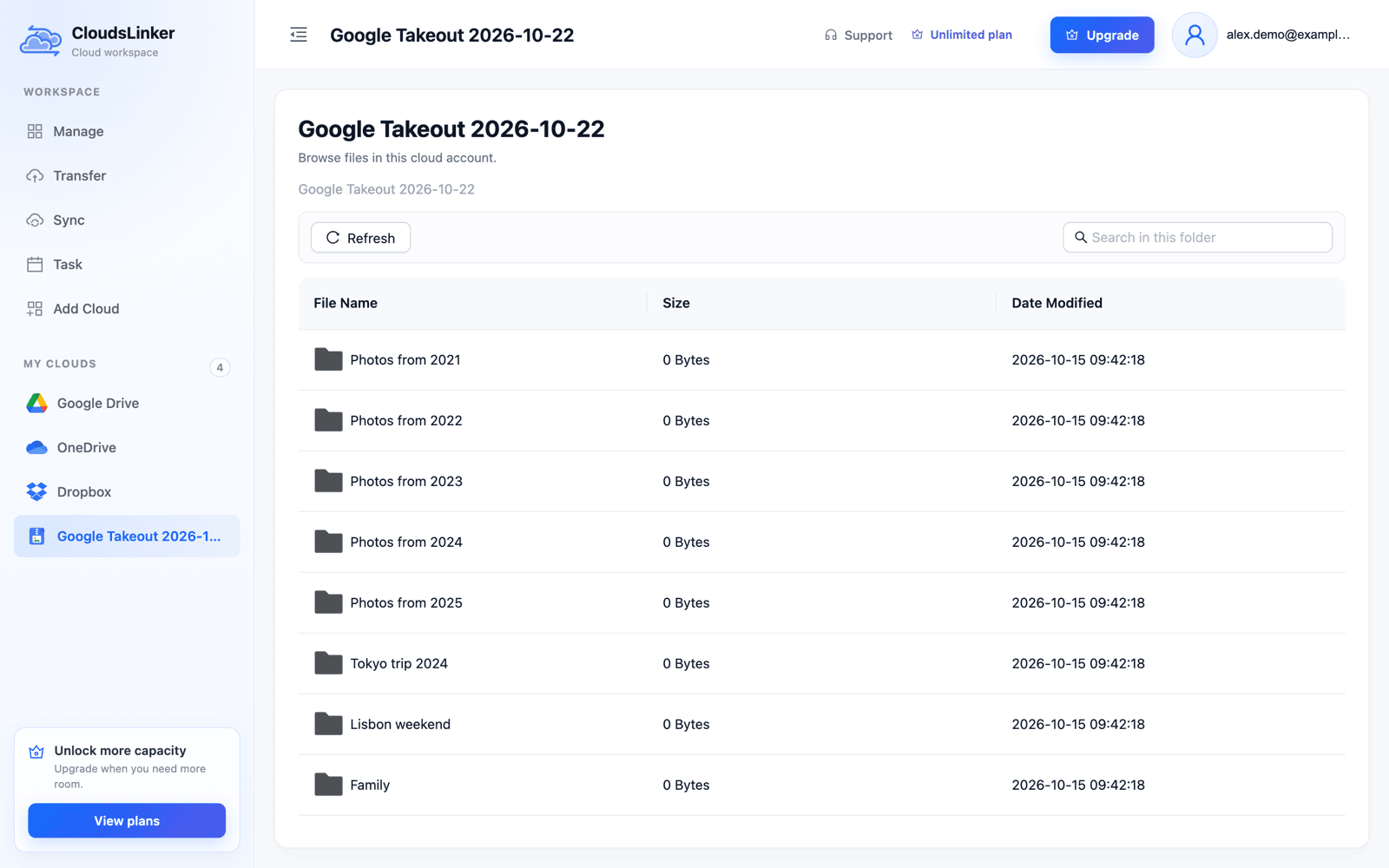Refresh the folder listing
Screen dimensions: 1389x868
(360, 238)
